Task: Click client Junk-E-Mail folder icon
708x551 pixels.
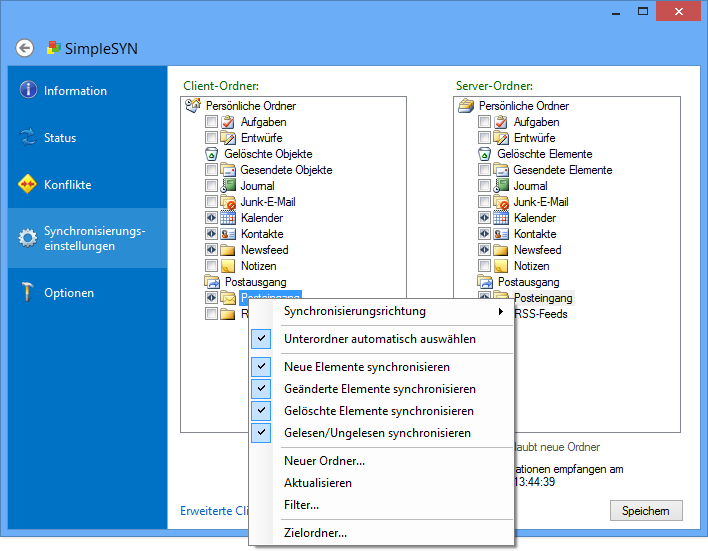Action: point(228,202)
